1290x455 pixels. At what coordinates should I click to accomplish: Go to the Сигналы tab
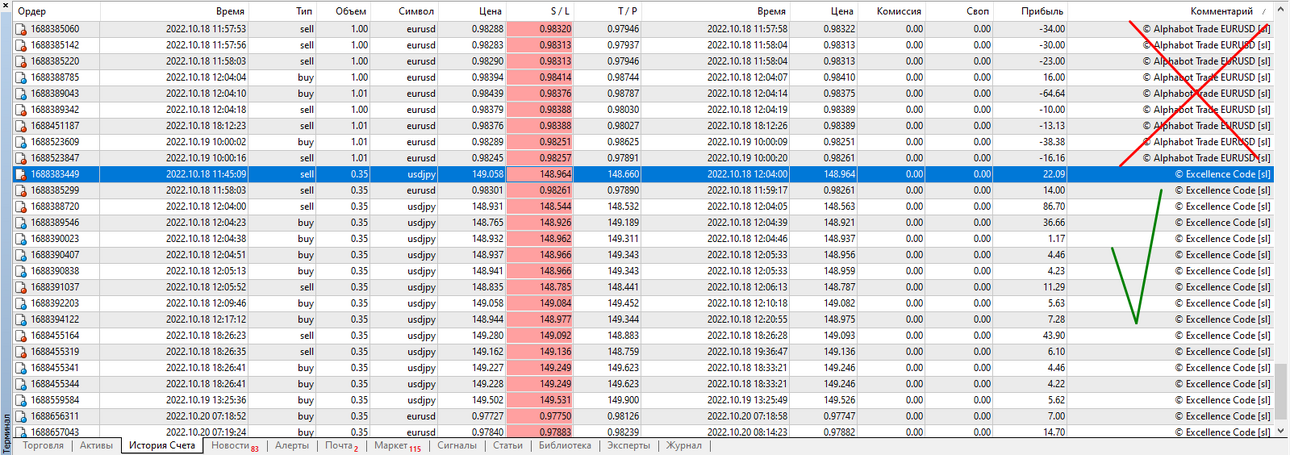tap(456, 446)
